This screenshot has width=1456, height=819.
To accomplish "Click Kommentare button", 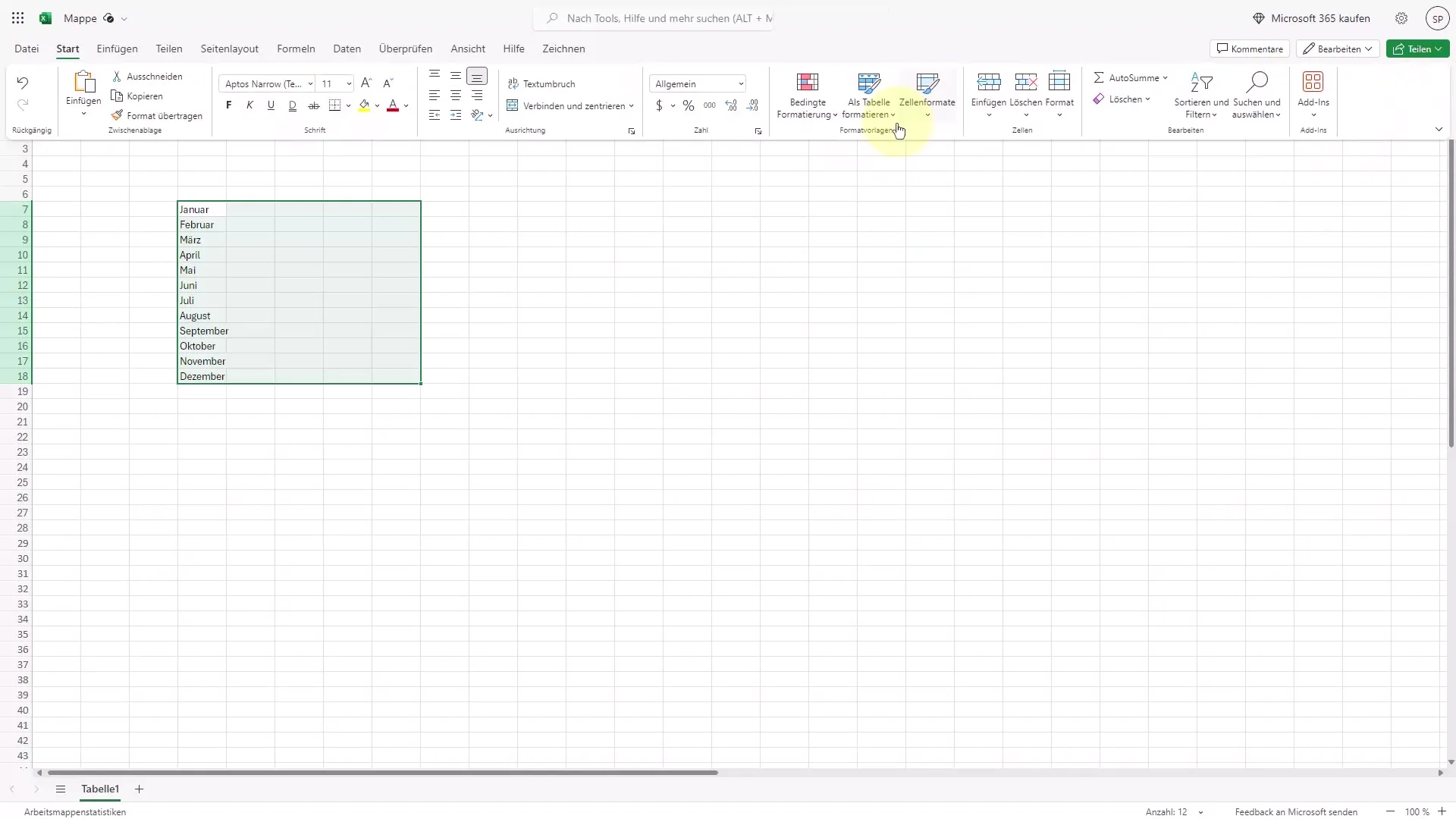I will pyautogui.click(x=1250, y=49).
